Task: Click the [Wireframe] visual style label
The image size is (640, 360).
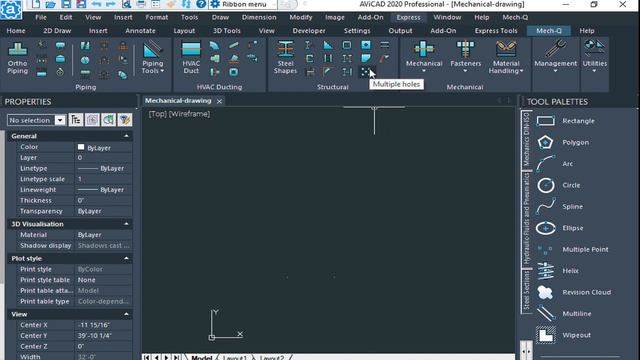Action: coord(189,114)
